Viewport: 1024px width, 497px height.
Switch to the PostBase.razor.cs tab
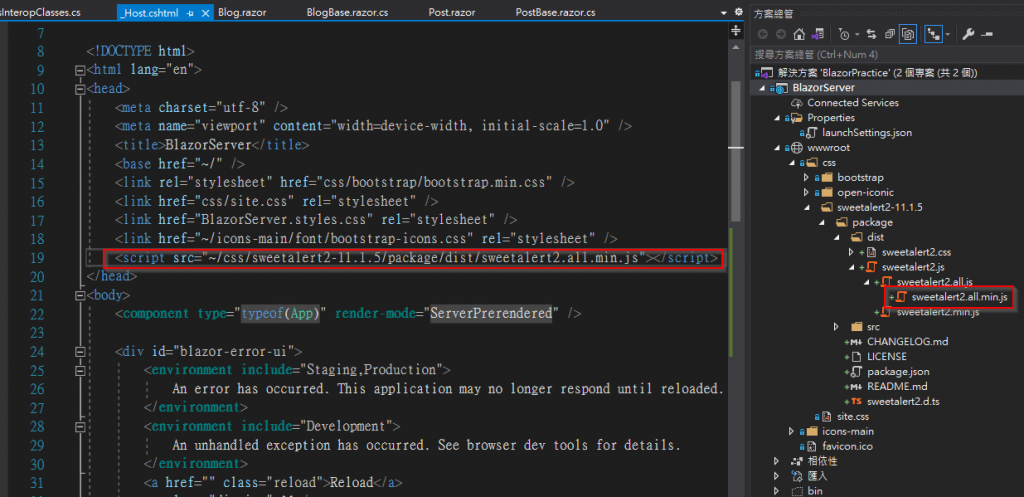[555, 12]
